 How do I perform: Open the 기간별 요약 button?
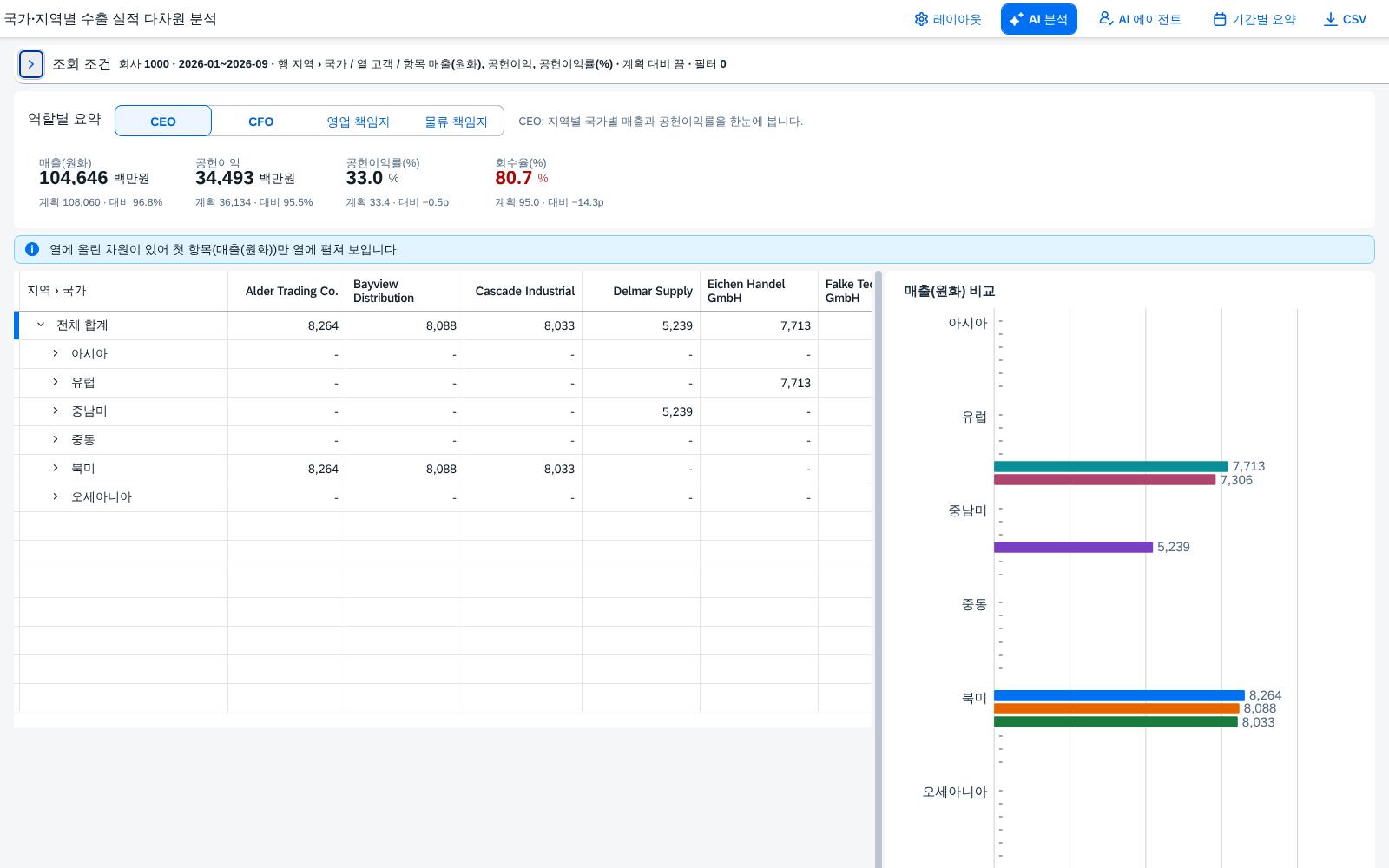pos(1254,19)
